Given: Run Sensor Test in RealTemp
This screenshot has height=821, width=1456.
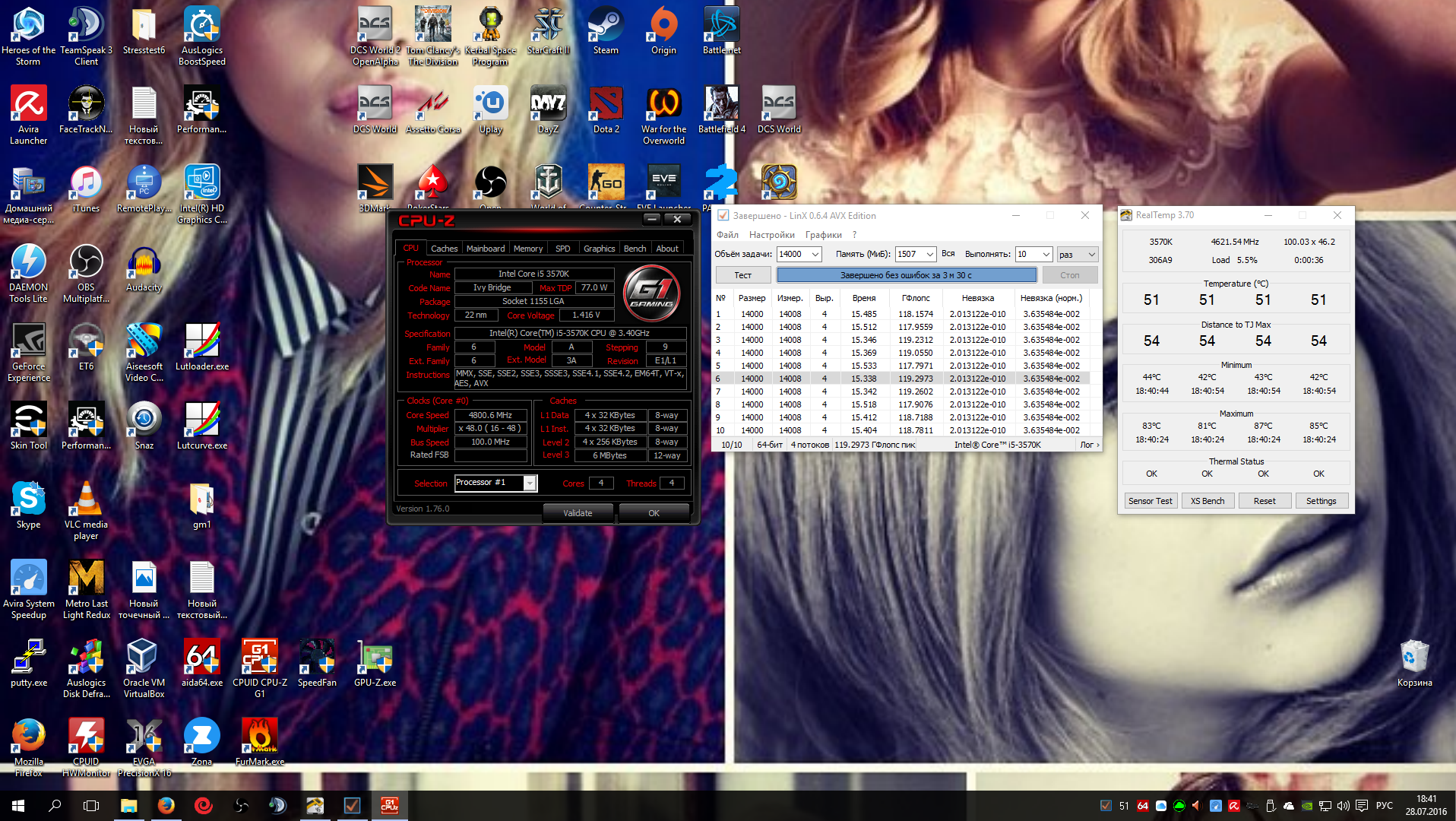Looking at the screenshot, I should [x=1150, y=501].
